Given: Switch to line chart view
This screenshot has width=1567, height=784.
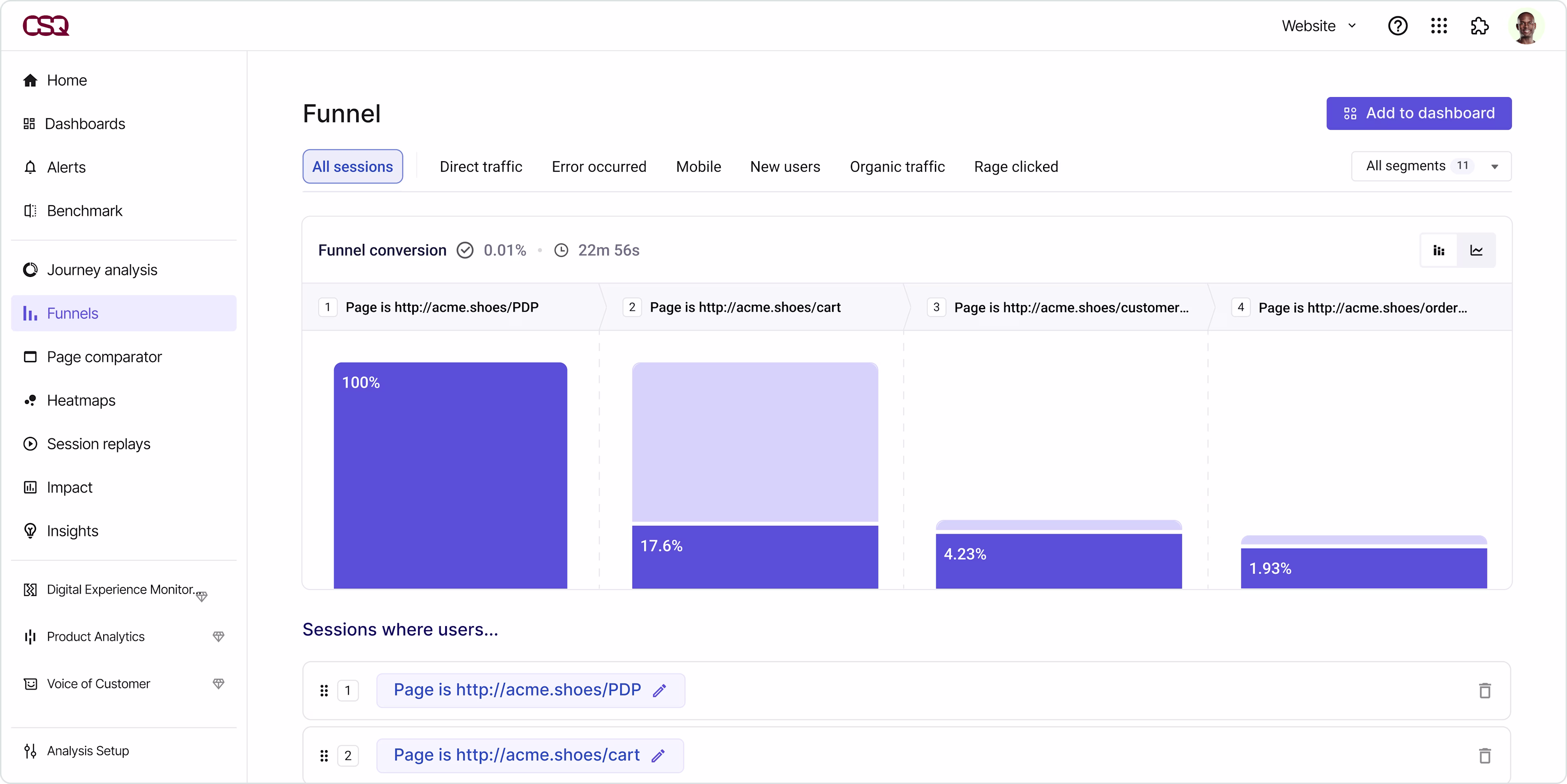Looking at the screenshot, I should point(1476,250).
